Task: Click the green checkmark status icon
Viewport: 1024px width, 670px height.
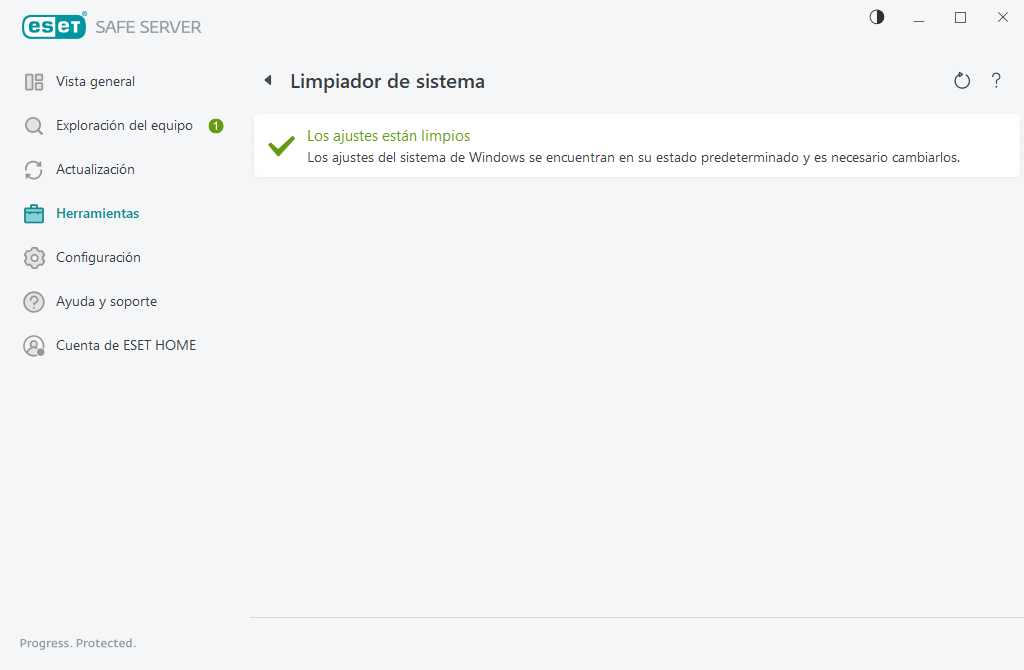Action: coord(279,144)
